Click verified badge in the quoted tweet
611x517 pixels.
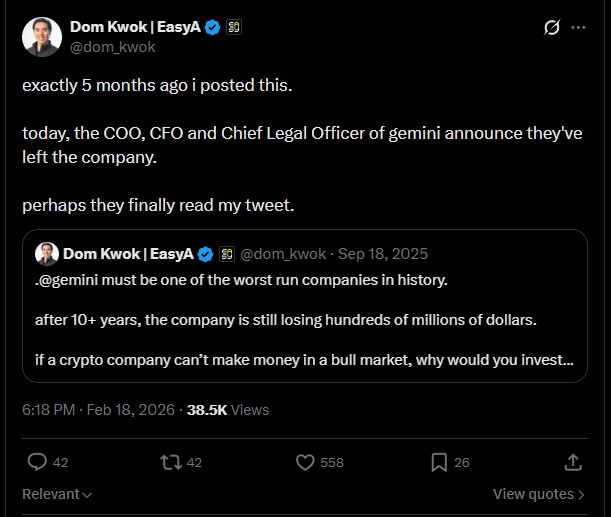205,253
